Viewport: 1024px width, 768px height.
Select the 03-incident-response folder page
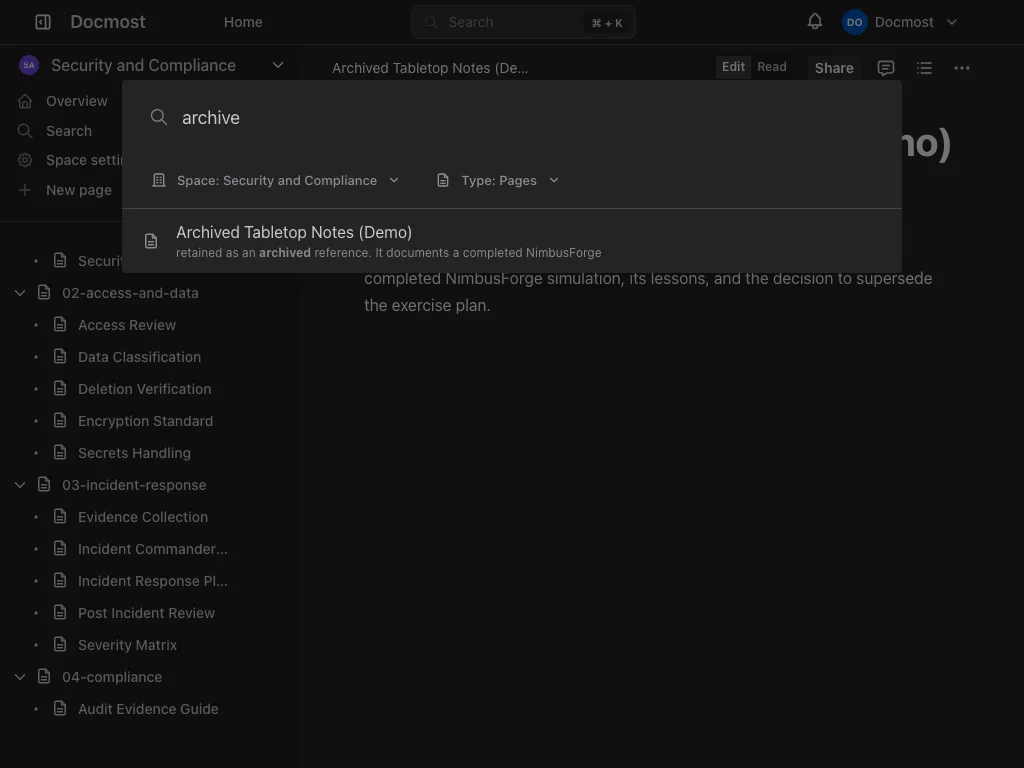134,485
